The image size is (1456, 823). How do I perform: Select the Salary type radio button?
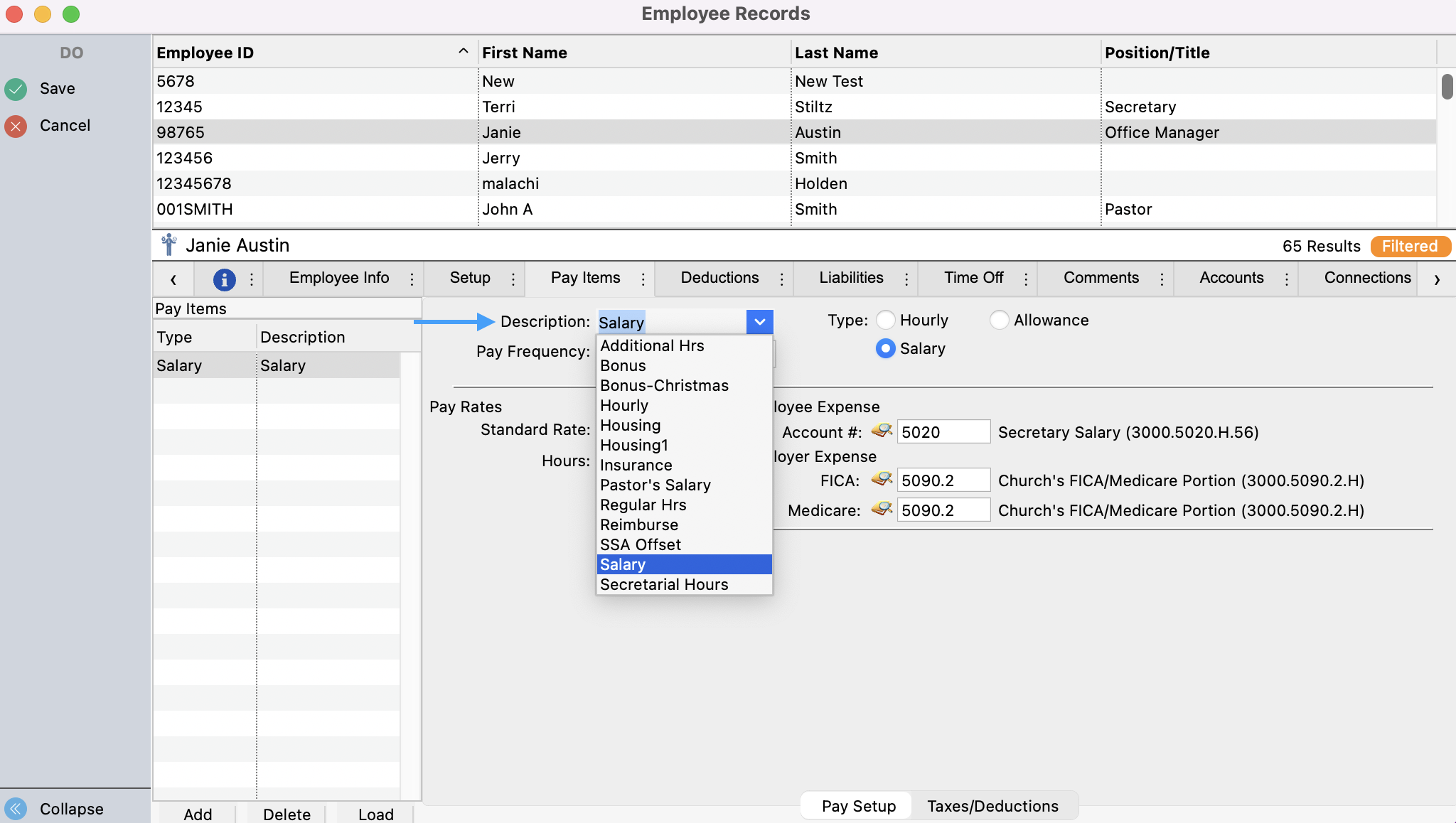click(x=885, y=348)
